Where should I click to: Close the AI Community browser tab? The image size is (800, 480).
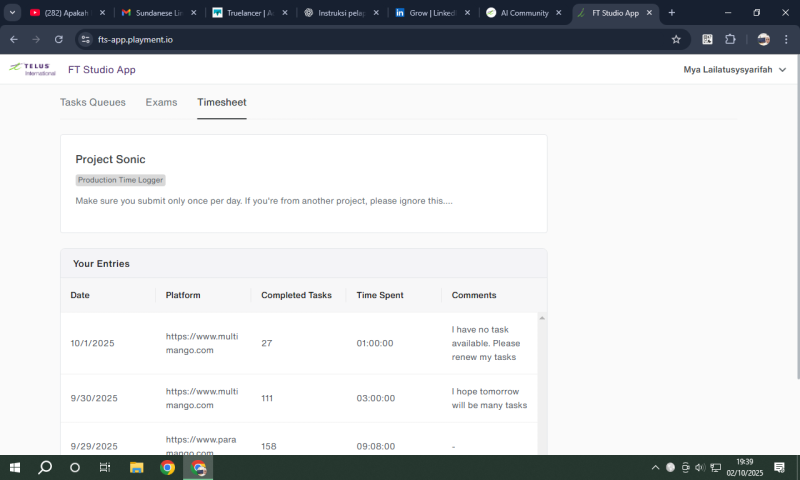pyautogui.click(x=557, y=13)
